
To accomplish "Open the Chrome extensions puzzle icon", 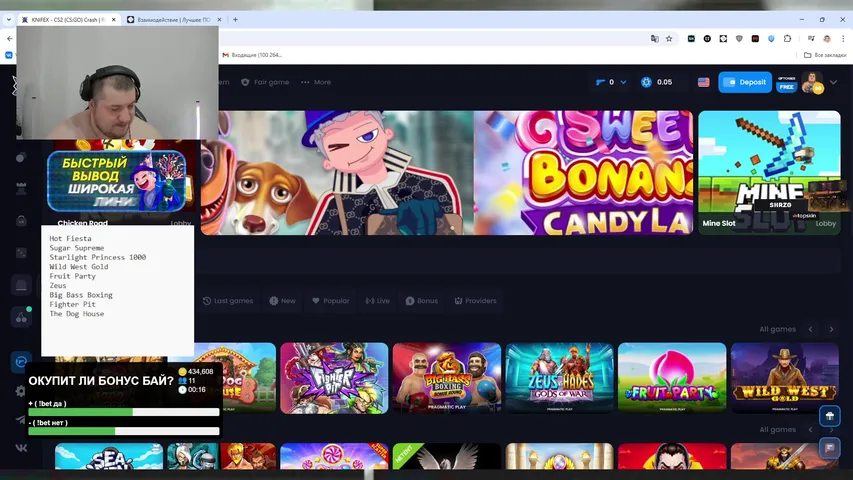I will (x=787, y=39).
